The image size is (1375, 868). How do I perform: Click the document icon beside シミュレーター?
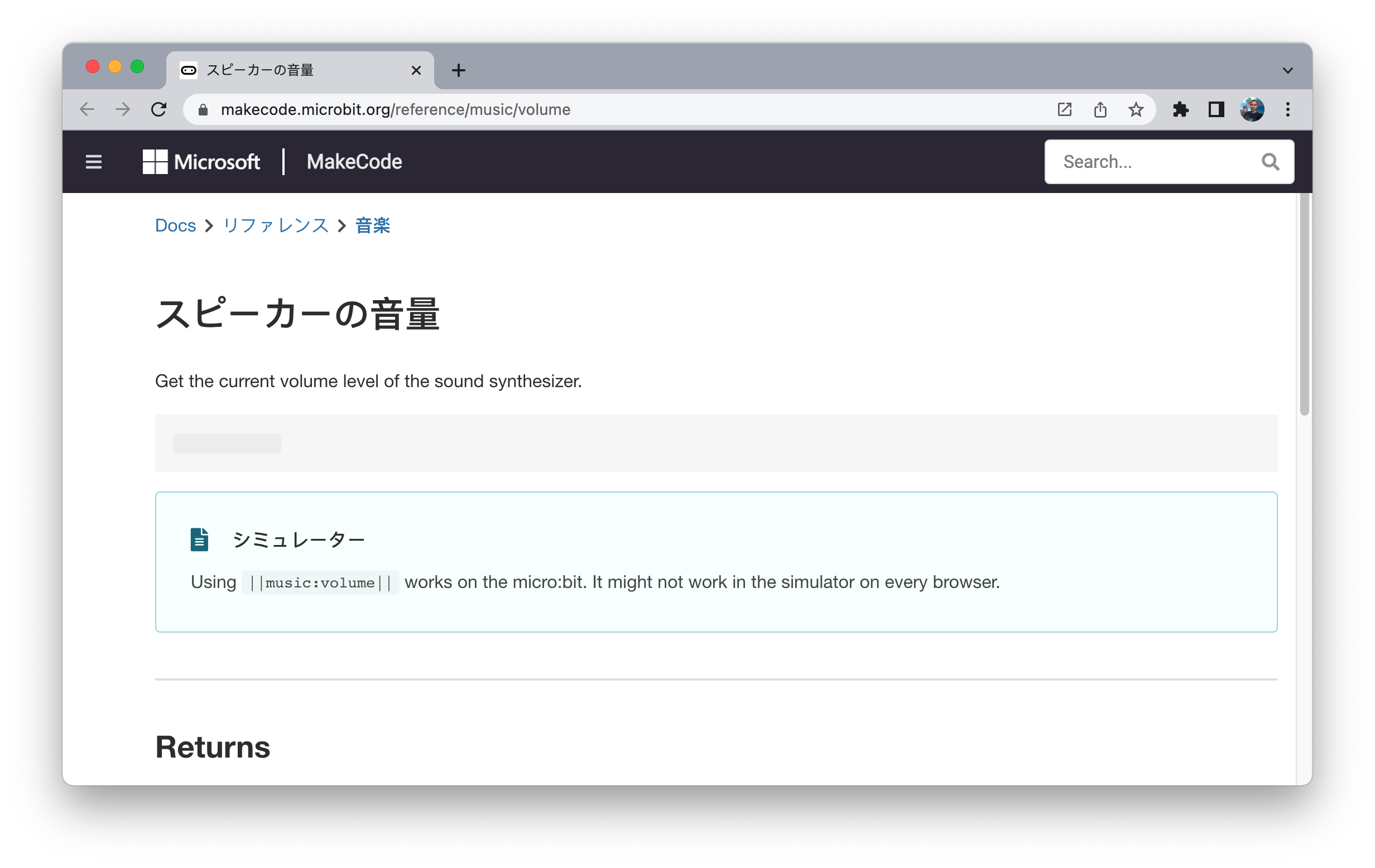tap(198, 539)
